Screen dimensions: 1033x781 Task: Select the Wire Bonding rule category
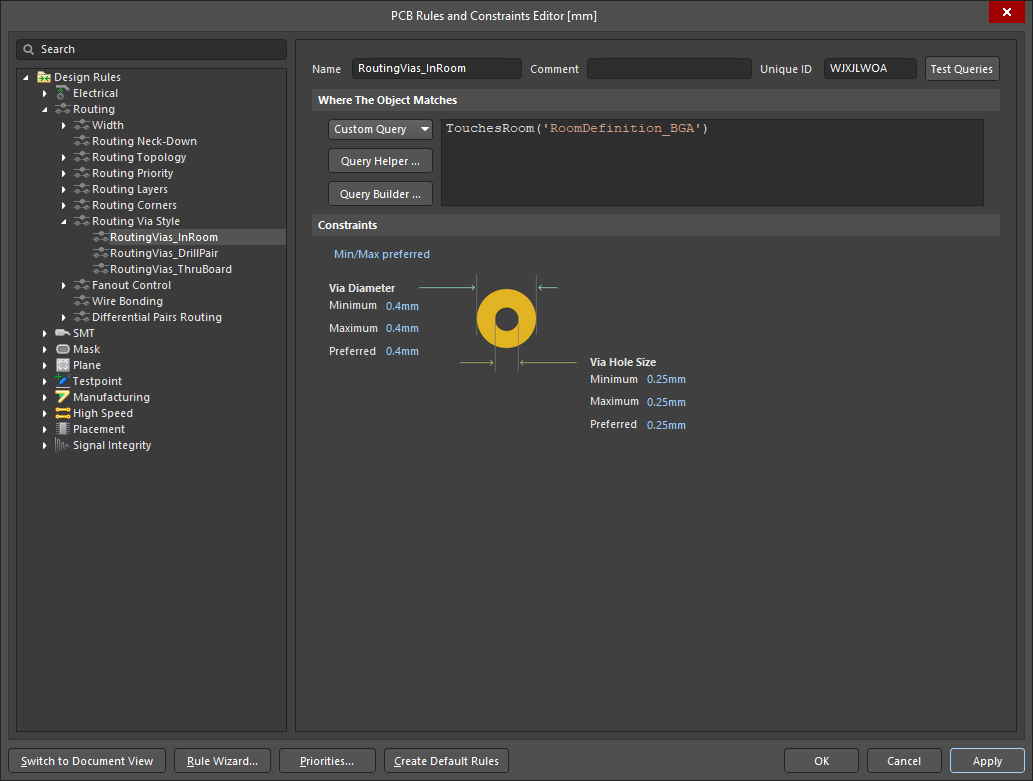(x=127, y=301)
